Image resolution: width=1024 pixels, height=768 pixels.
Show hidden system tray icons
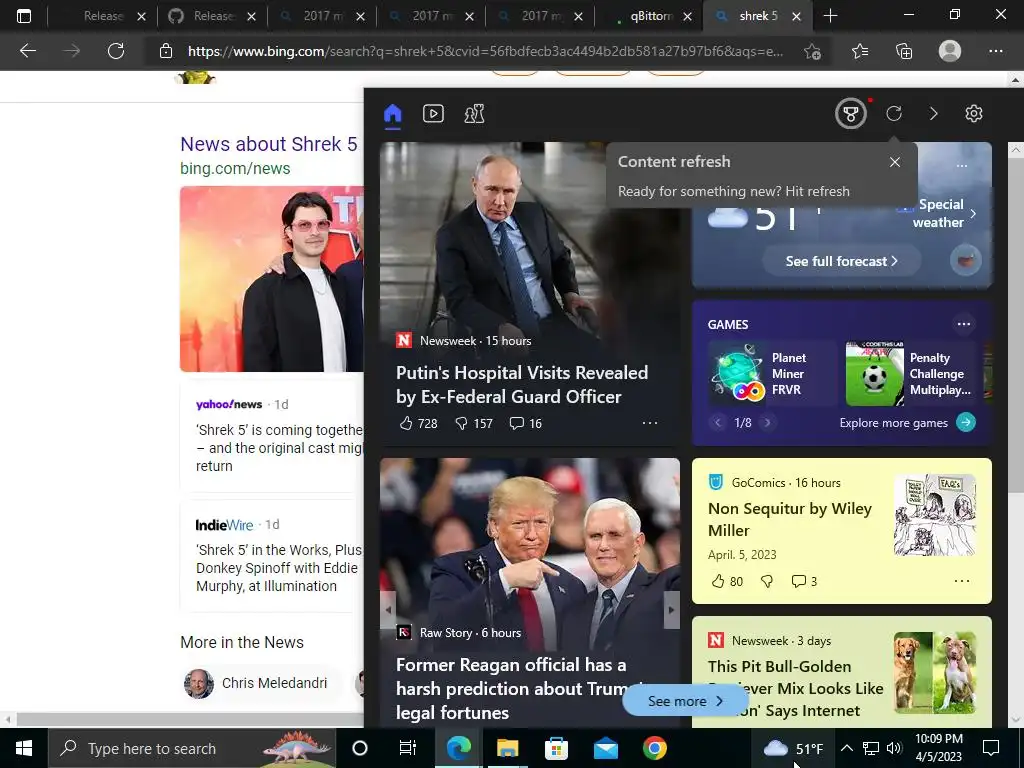(x=846, y=748)
